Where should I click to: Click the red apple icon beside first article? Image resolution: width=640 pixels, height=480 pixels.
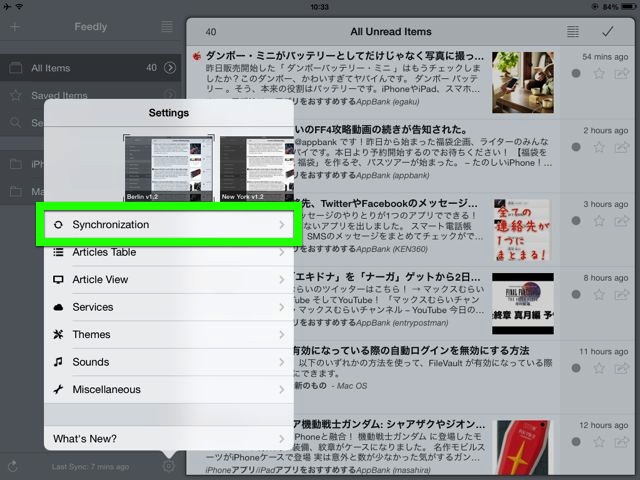coord(197,56)
